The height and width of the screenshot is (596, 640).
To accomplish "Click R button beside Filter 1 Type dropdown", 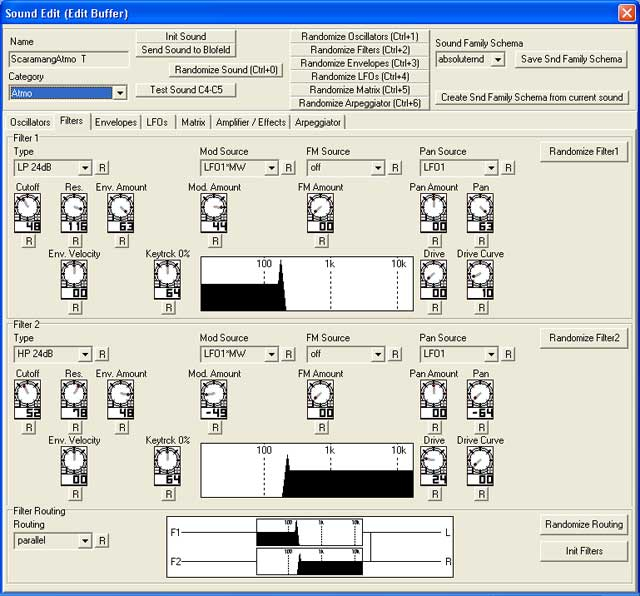I will pos(103,167).
